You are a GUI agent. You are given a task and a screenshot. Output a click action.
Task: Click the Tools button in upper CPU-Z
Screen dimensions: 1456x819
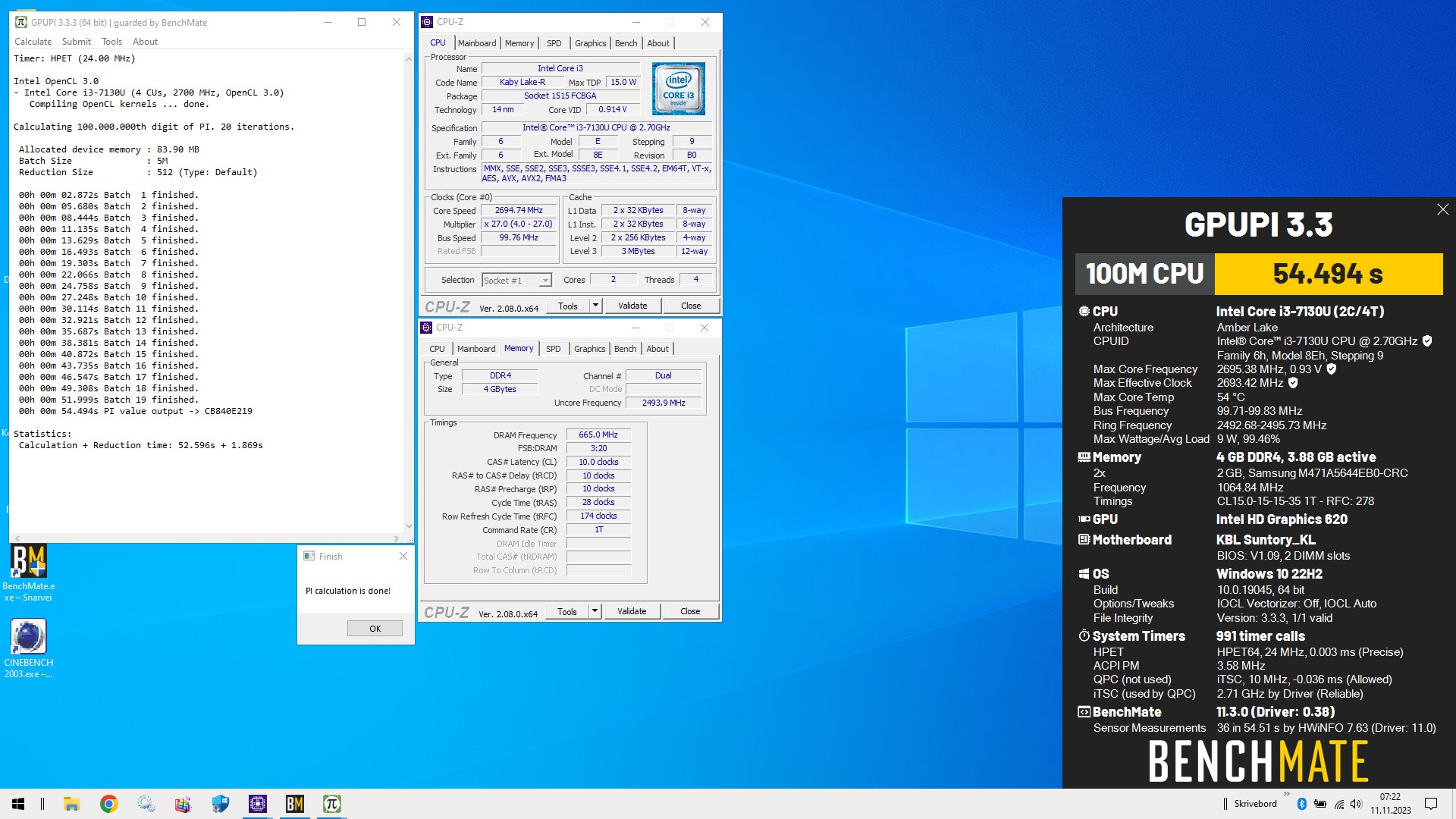pos(568,306)
